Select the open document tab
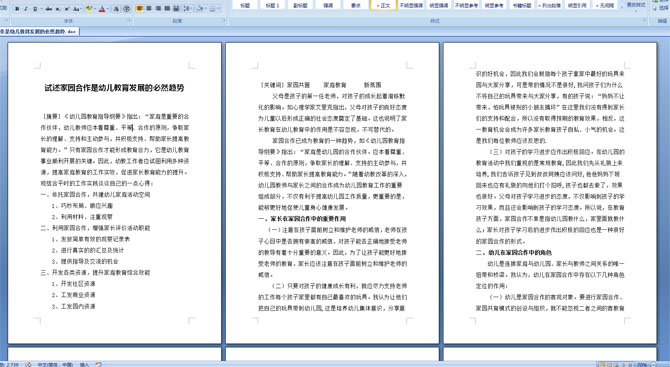Image resolution: width=670 pixels, height=367 pixels. 39,31
